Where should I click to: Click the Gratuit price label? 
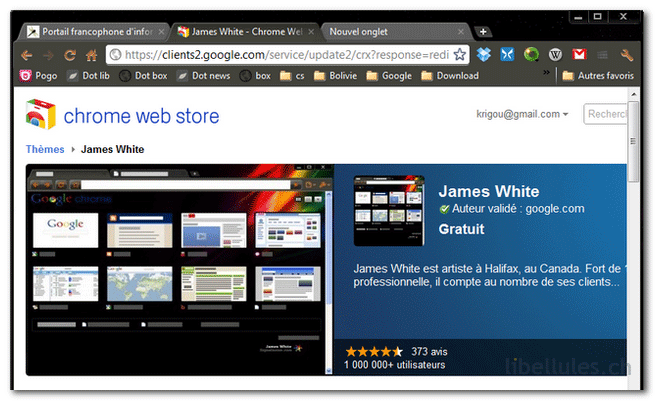461,229
